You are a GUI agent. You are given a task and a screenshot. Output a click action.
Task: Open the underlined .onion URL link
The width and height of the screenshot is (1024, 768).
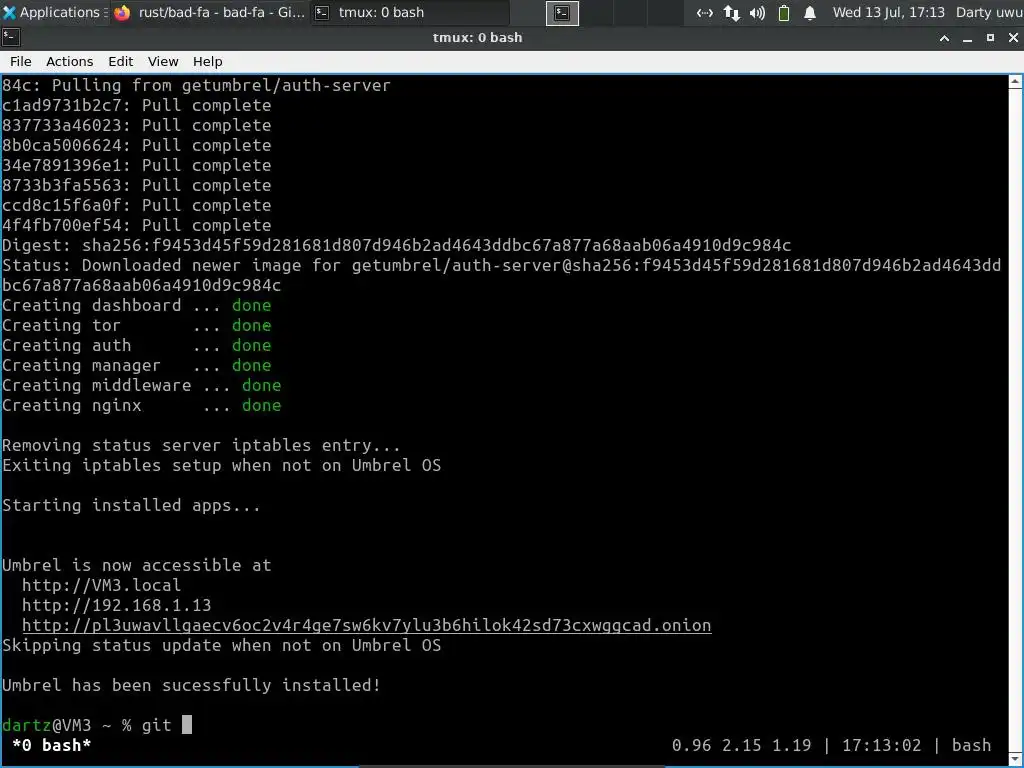[x=366, y=625]
